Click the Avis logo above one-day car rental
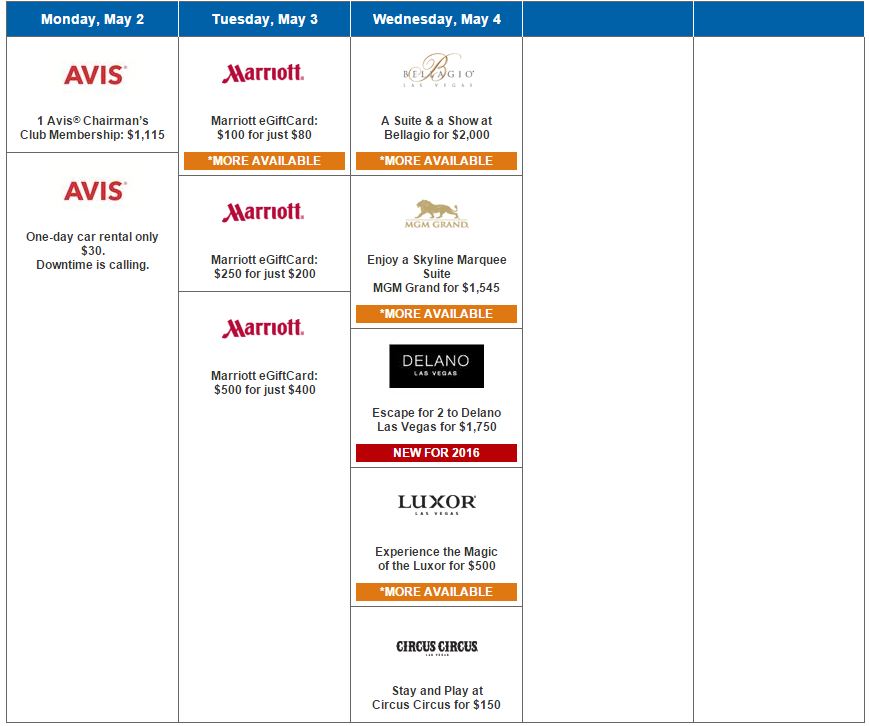 pyautogui.click(x=93, y=191)
